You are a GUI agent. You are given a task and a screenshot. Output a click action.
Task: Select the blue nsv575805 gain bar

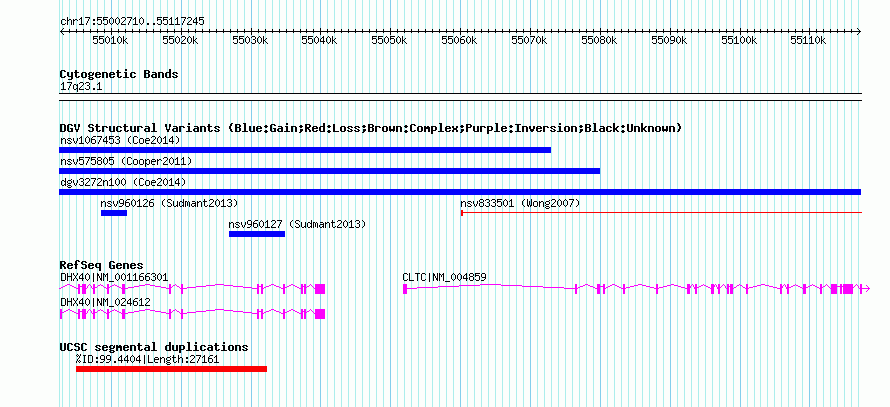point(329,171)
